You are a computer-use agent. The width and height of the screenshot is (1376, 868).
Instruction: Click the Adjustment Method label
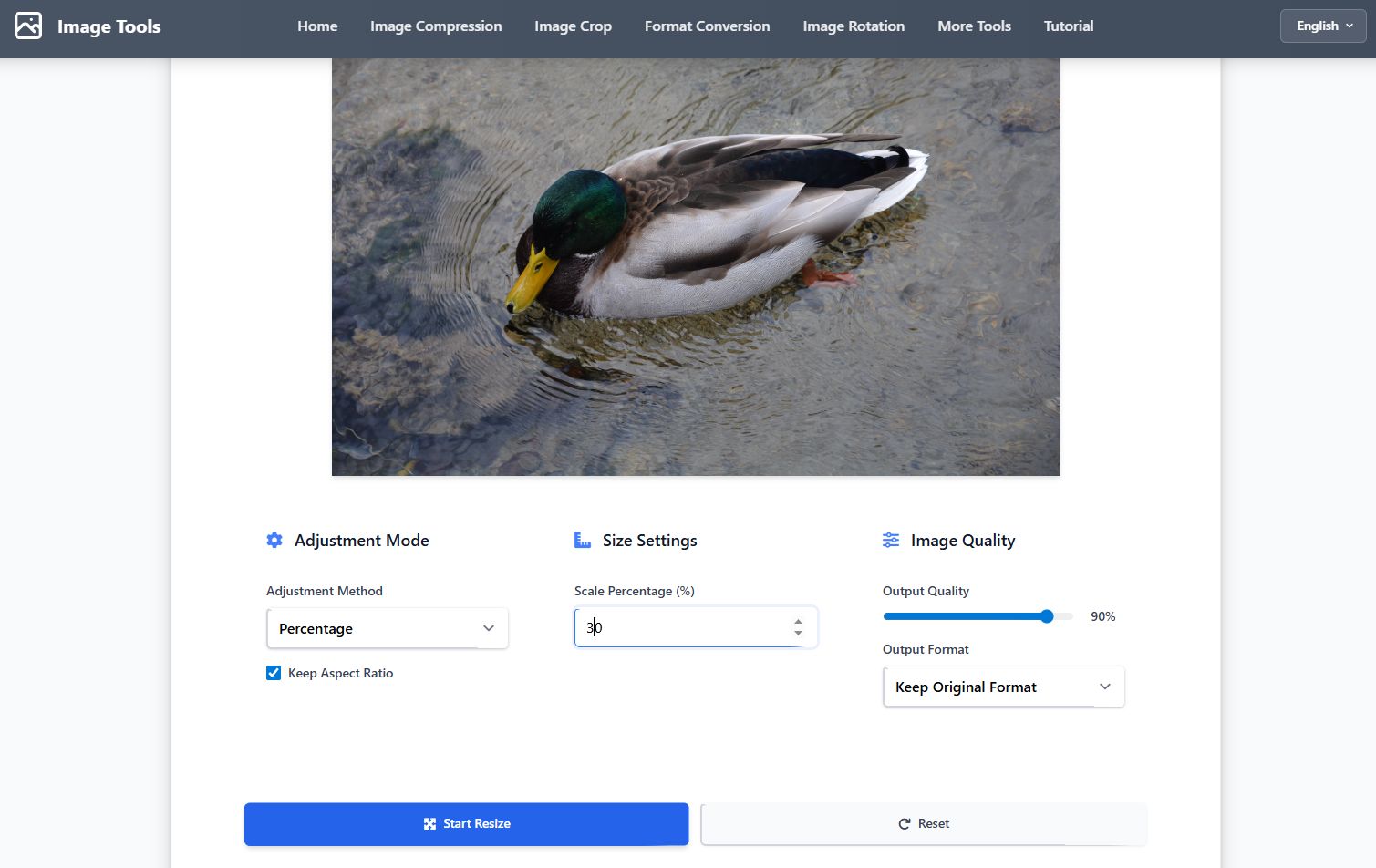(325, 591)
